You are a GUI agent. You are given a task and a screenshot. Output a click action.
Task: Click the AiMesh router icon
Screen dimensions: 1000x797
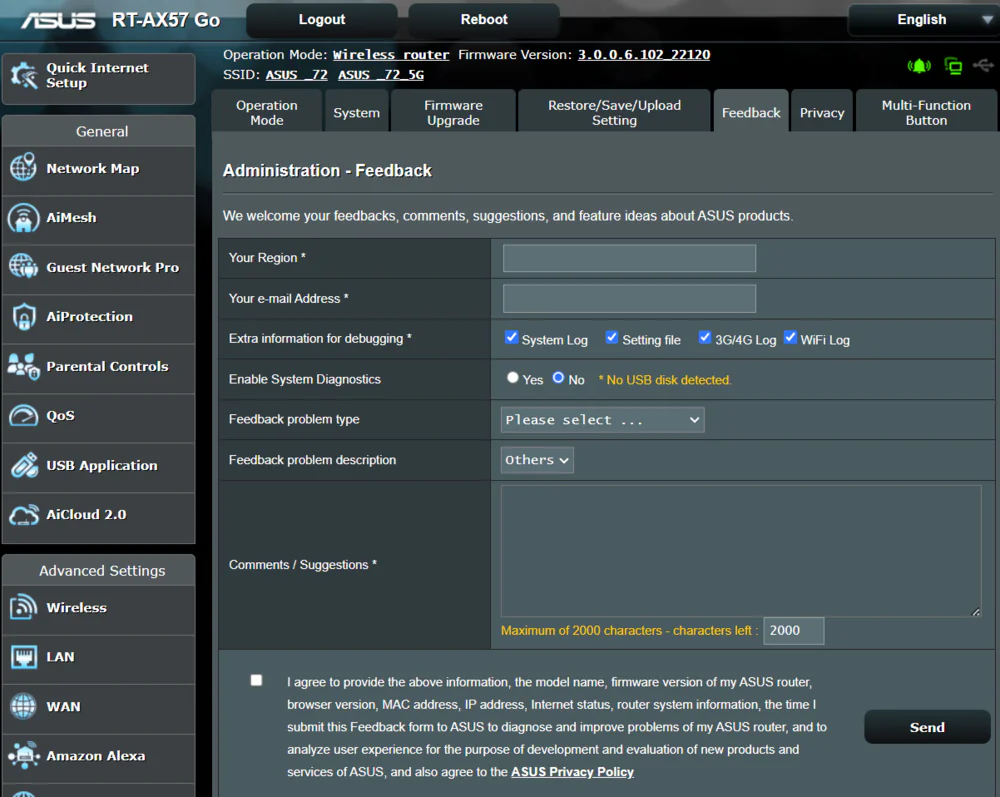[x=24, y=217]
